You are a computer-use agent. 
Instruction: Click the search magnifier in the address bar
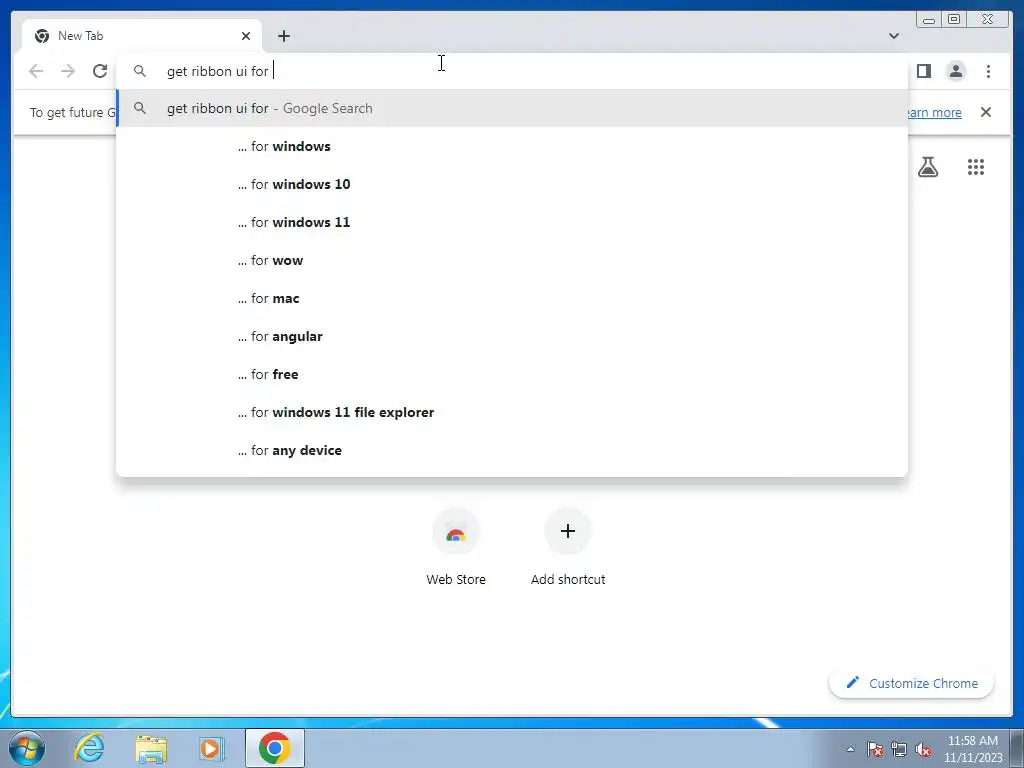coord(140,71)
